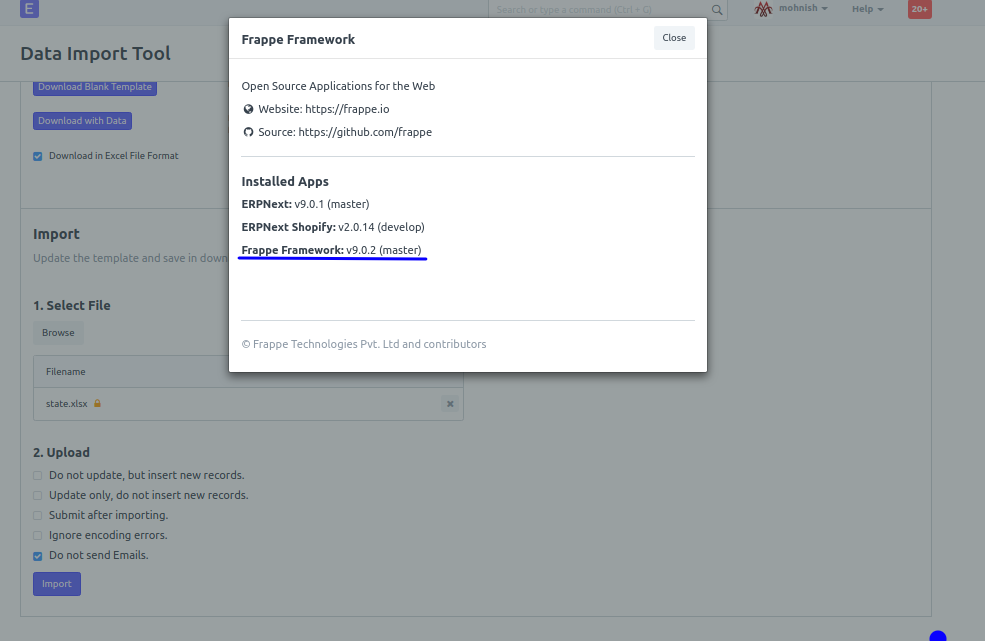Check the Ignore encoding errors option

[37, 535]
